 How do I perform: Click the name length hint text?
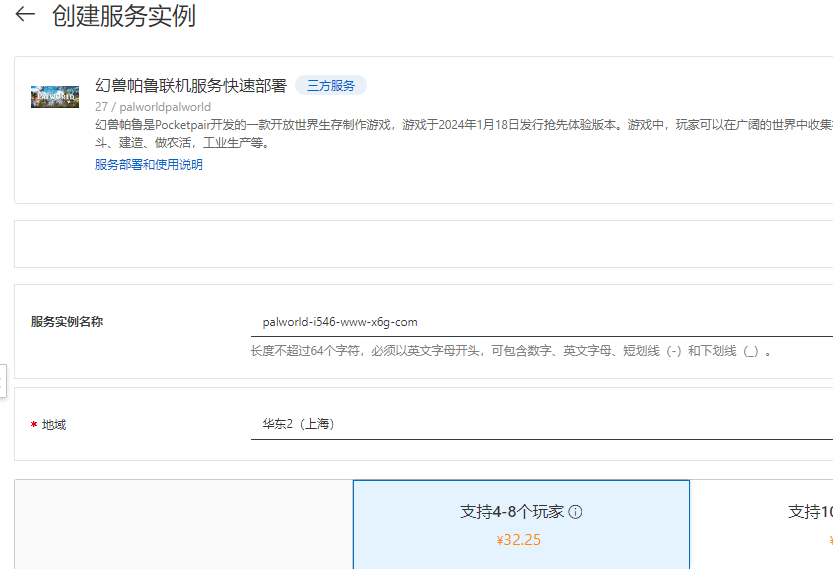(510, 351)
